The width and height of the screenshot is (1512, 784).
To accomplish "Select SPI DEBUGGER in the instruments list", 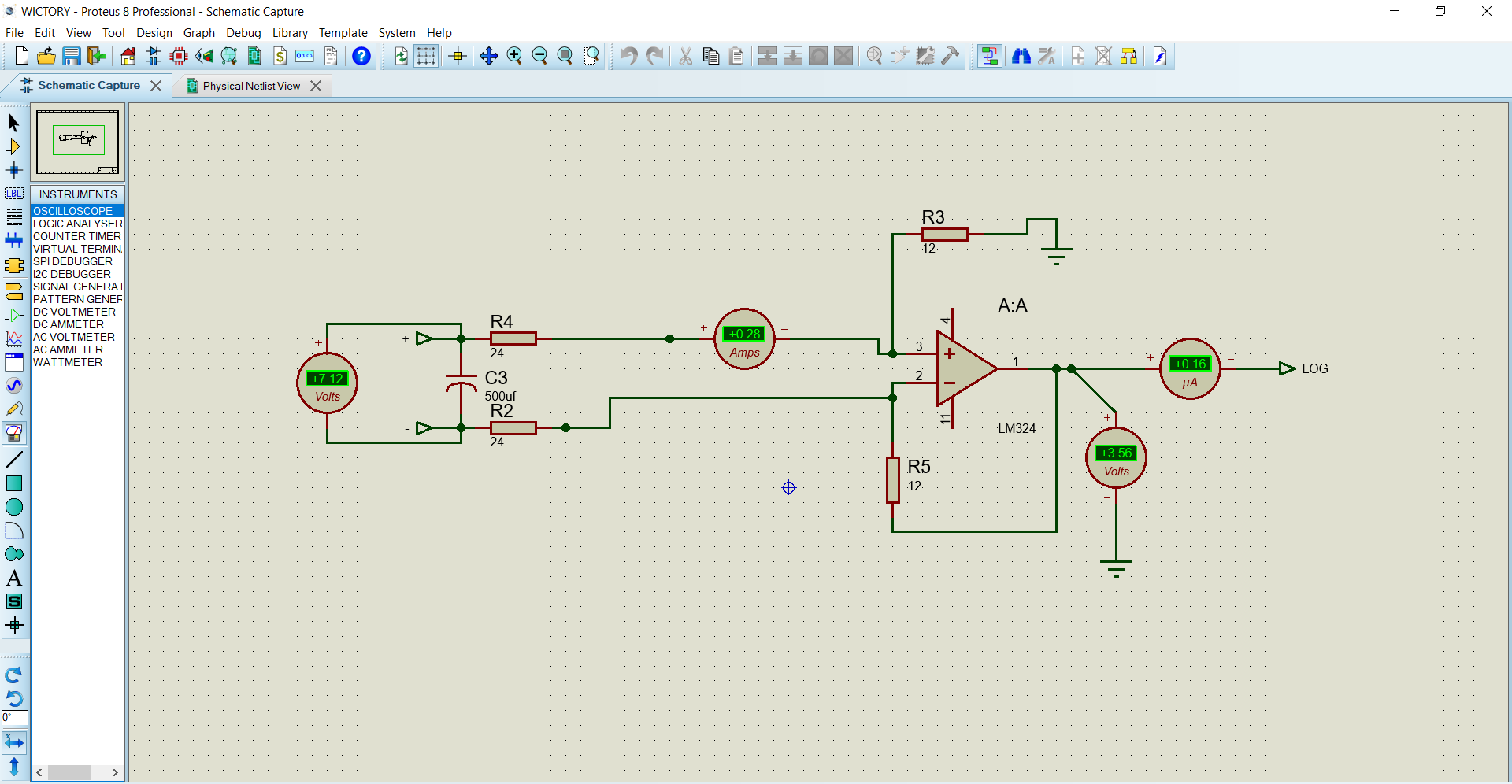I will 77,261.
